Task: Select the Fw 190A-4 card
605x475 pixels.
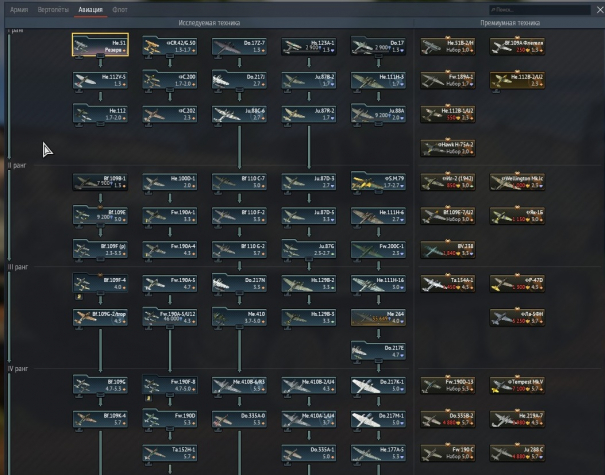Action: point(170,250)
